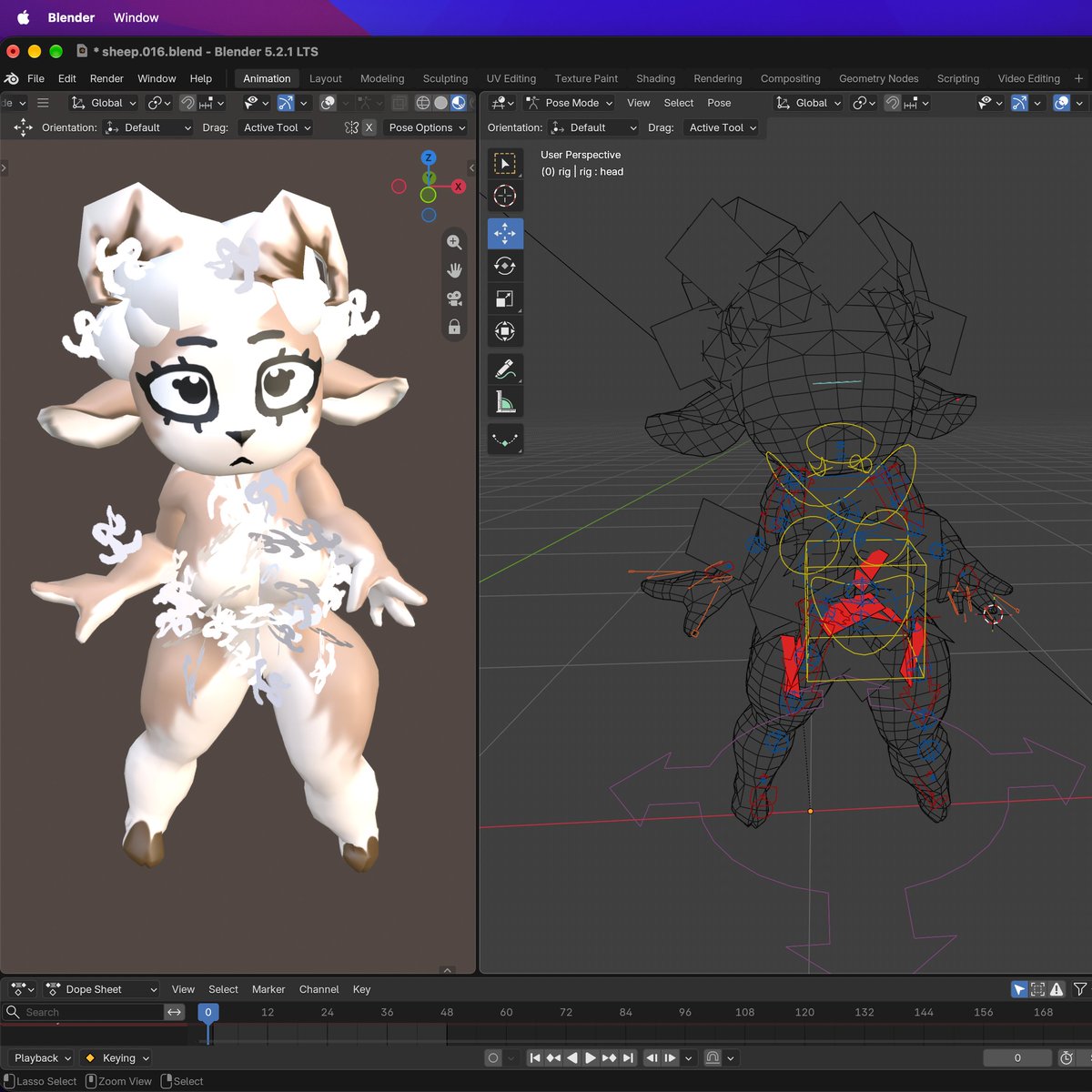The height and width of the screenshot is (1092, 1092).
Task: Play the animation in reverse
Action: 572,1057
